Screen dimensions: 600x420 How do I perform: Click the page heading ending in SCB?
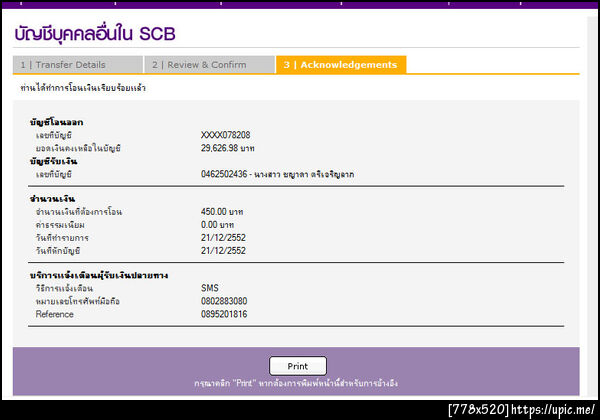tap(95, 34)
